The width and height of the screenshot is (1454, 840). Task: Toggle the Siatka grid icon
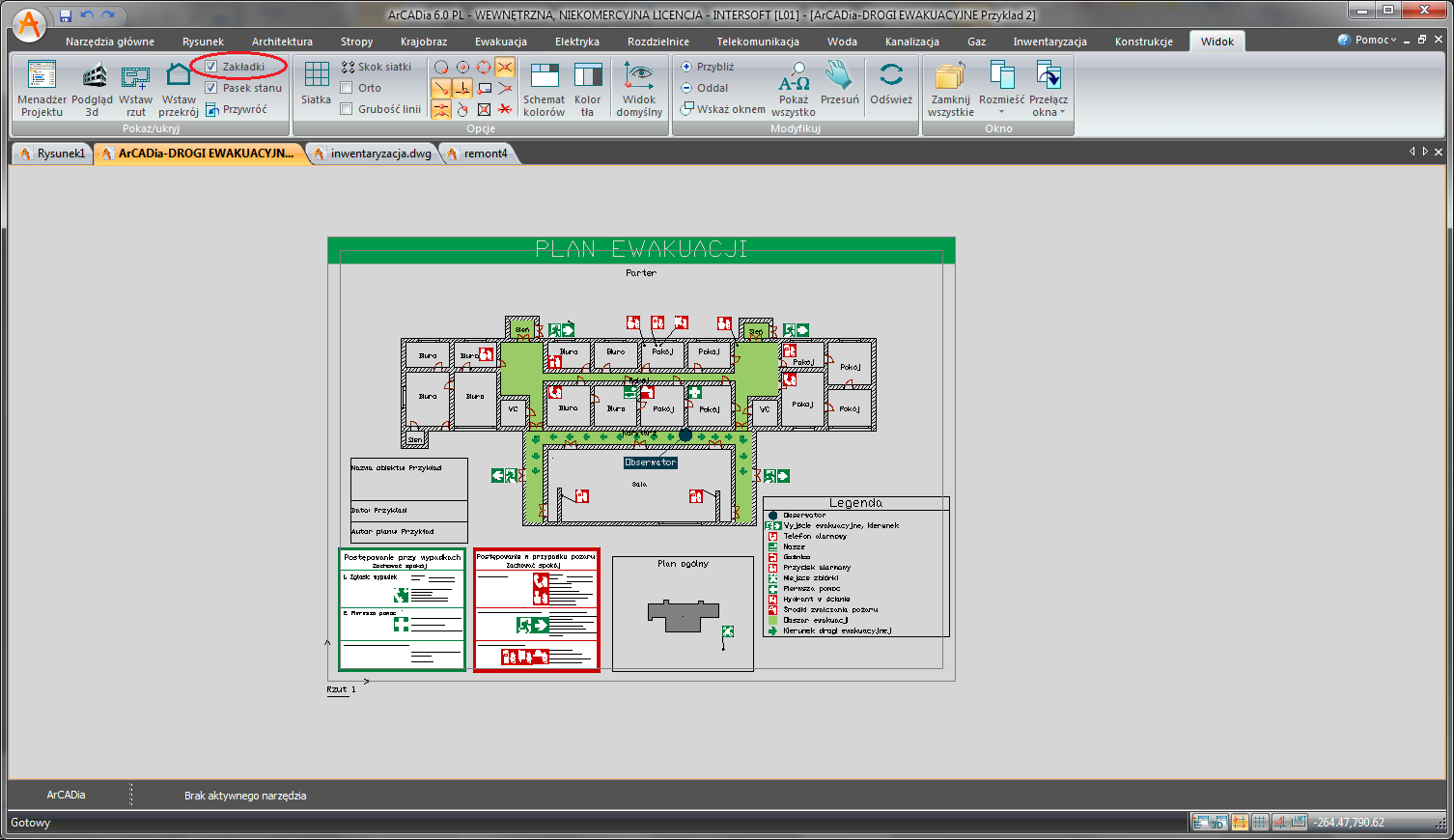point(316,83)
